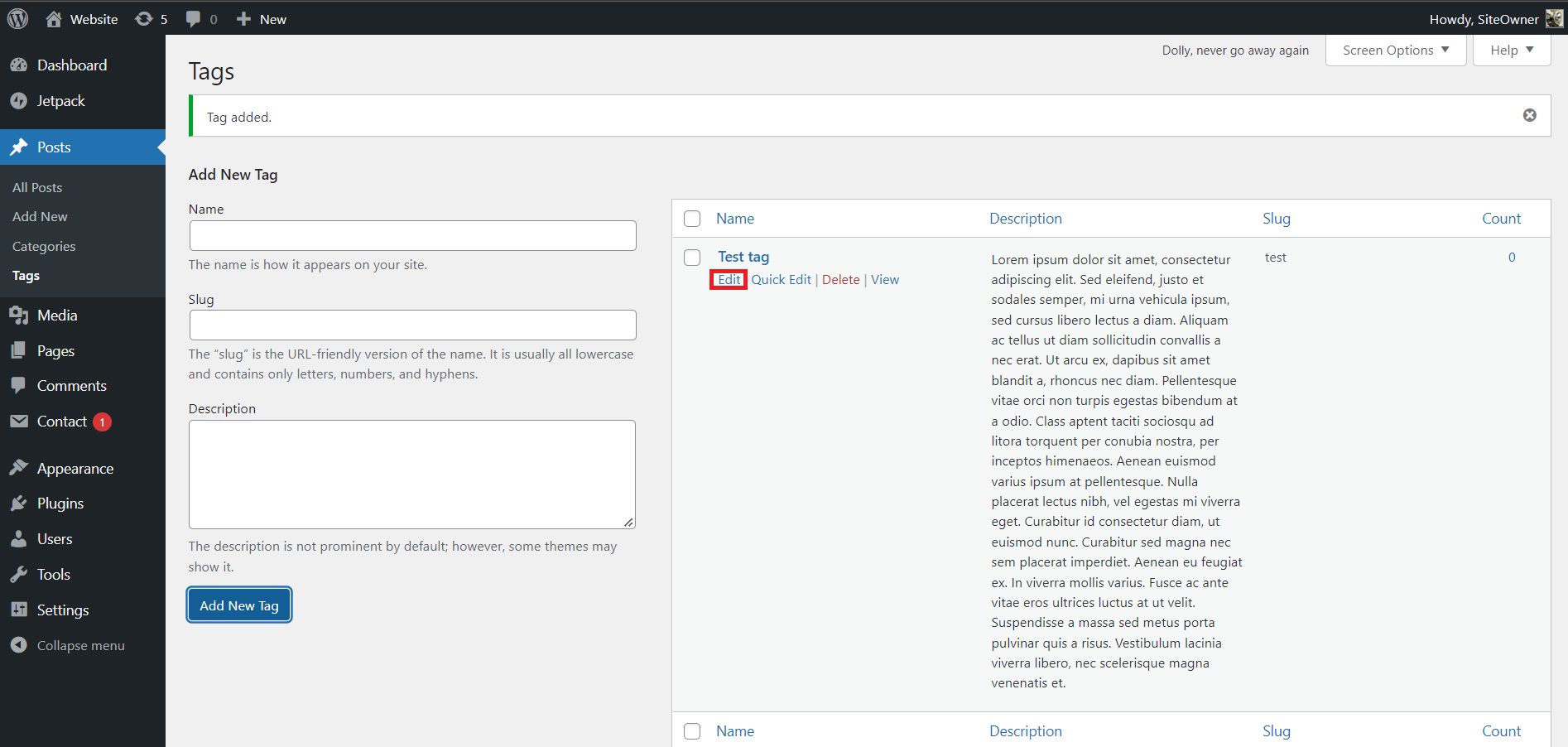Click Edit under Test tag
Viewport: 1568px width, 747px height.
pos(728,279)
